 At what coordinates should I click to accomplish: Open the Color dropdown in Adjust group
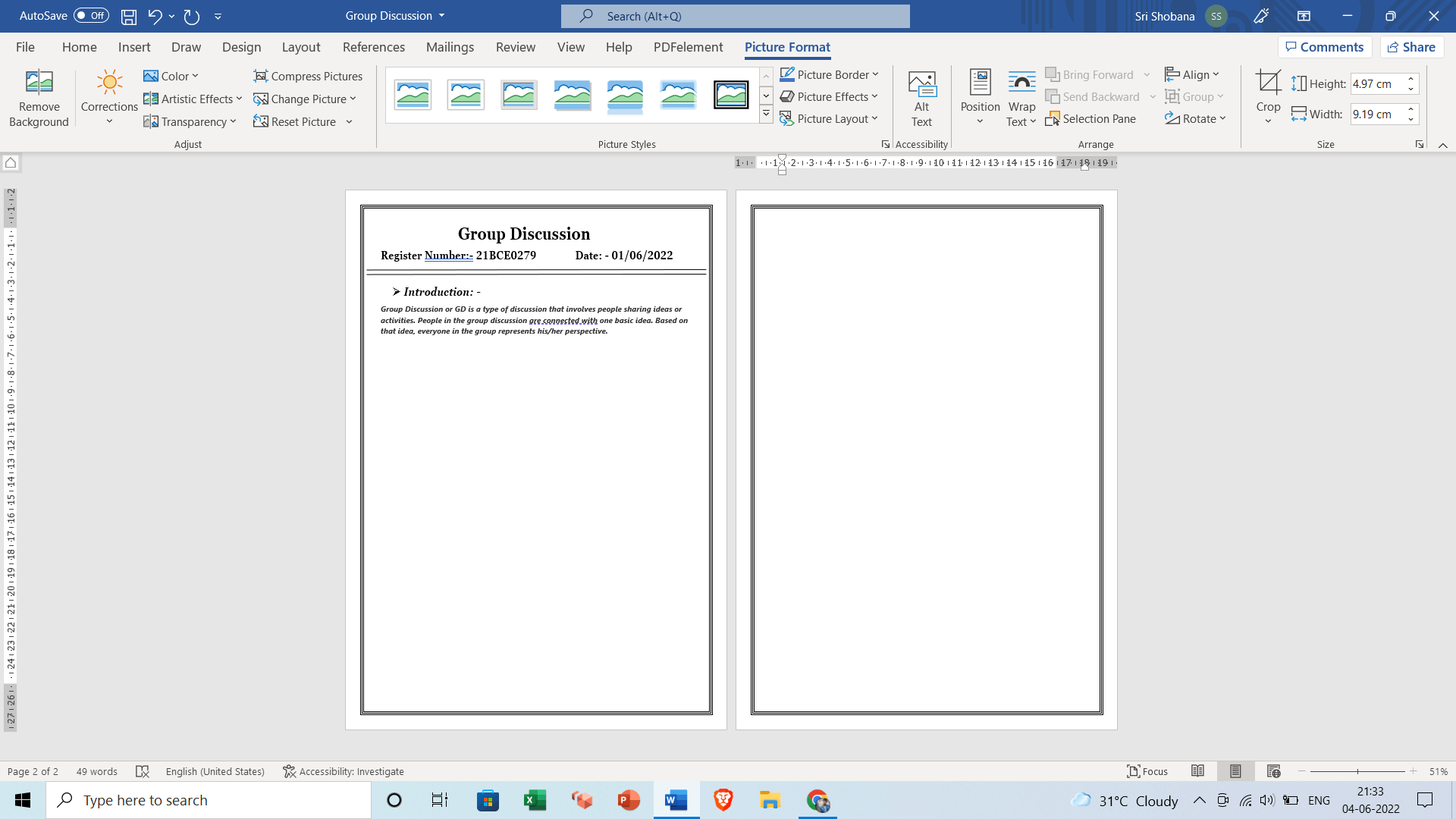[171, 76]
